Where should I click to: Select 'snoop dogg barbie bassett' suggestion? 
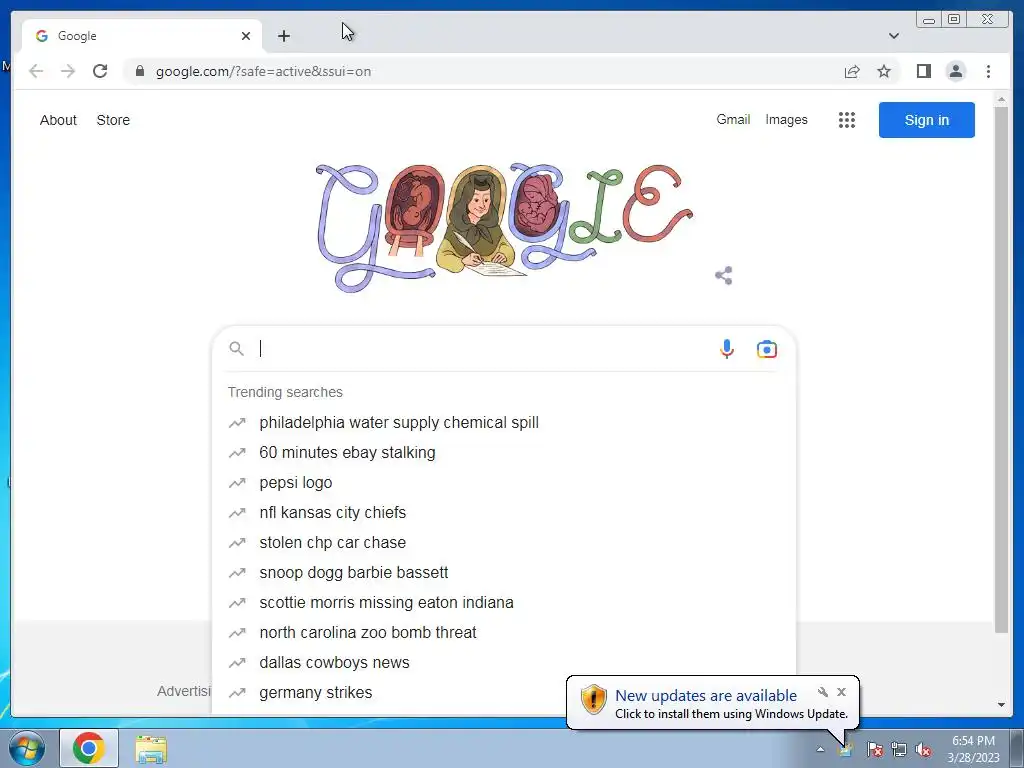tap(504, 573)
